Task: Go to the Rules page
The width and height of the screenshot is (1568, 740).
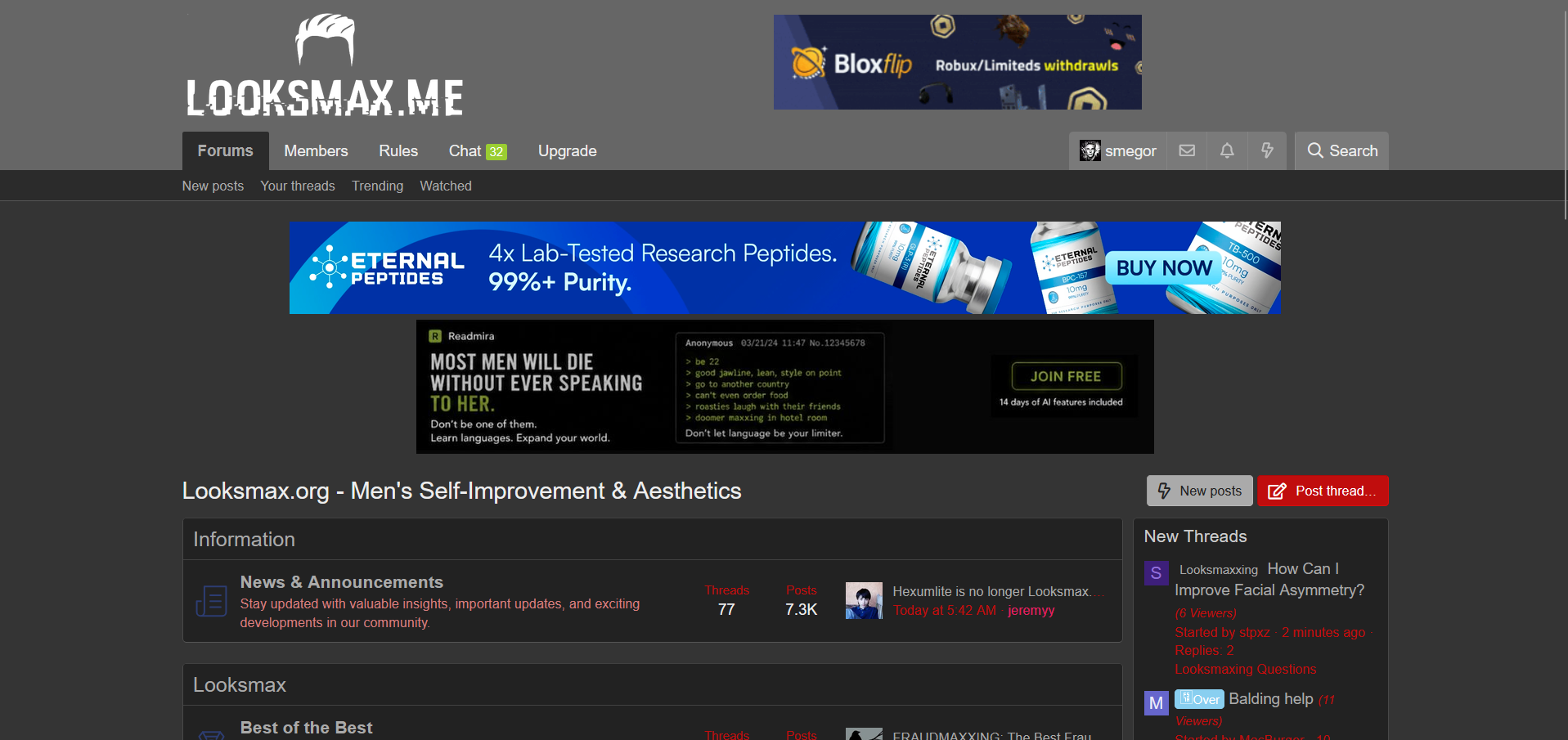Action: point(398,150)
